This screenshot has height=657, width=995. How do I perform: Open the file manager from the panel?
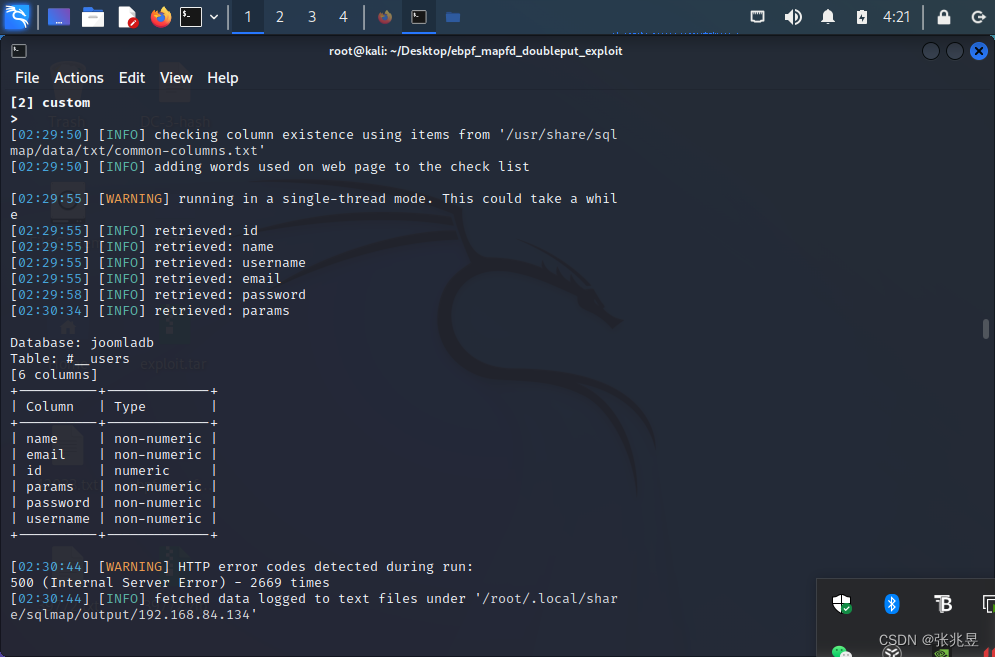click(92, 16)
